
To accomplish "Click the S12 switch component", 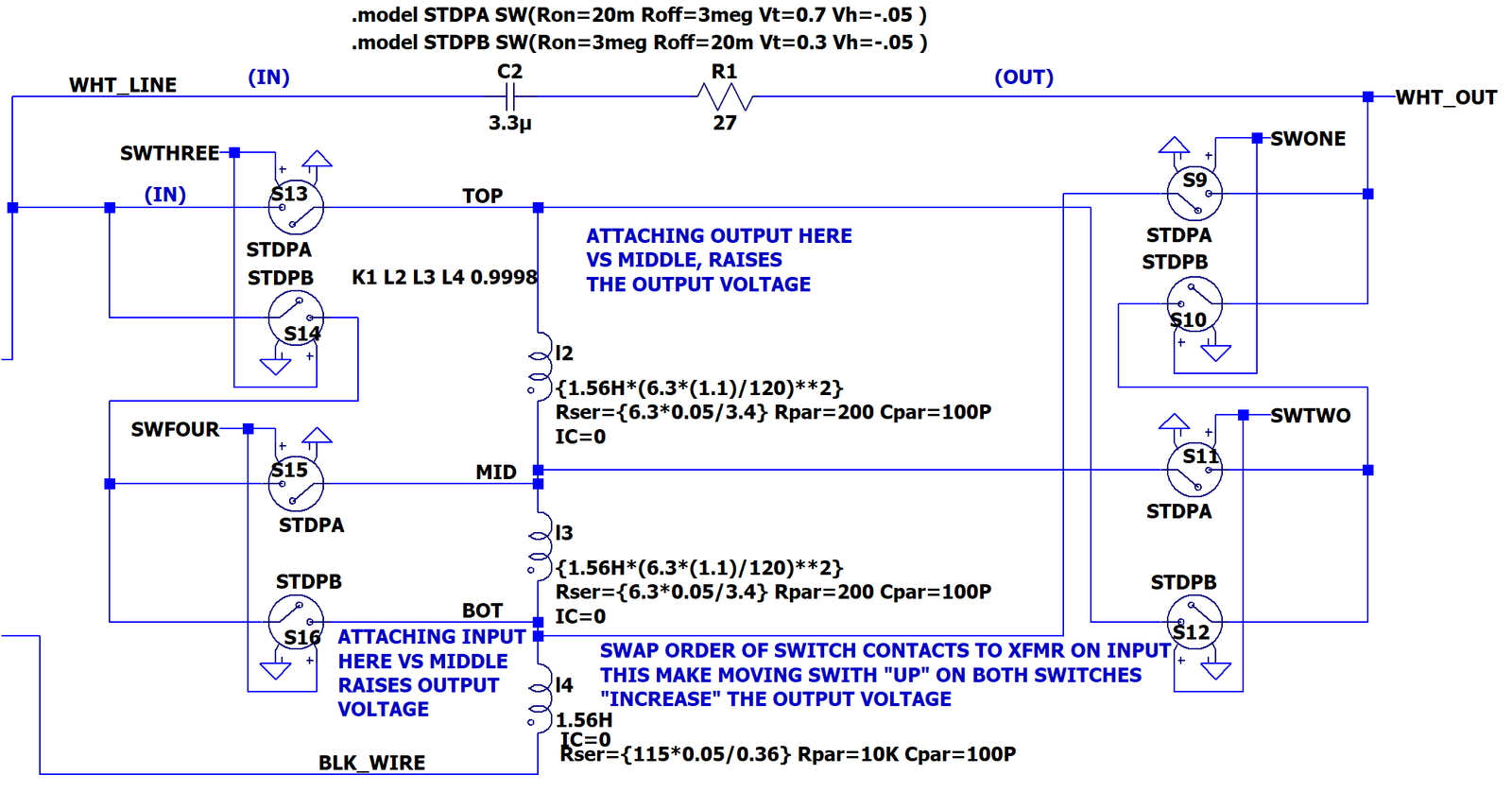I will [x=1194, y=622].
